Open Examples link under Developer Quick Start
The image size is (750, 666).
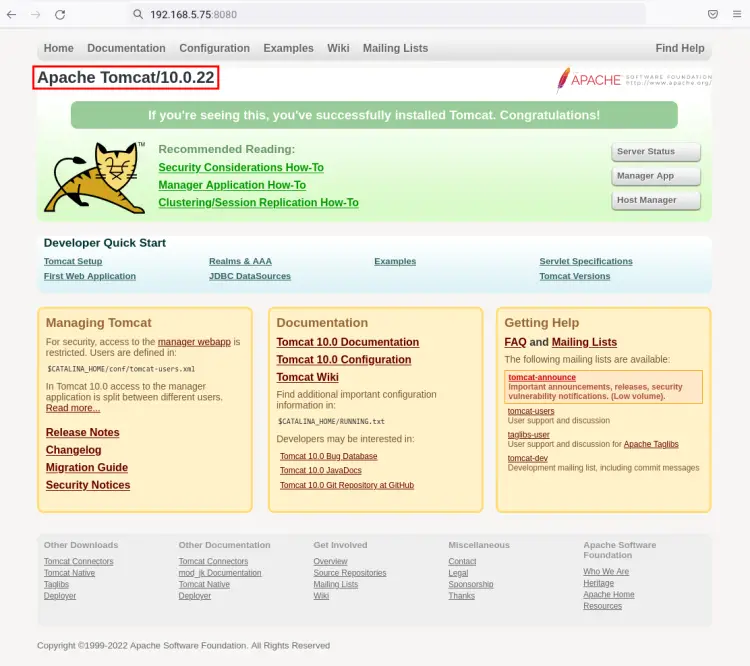pyautogui.click(x=395, y=261)
